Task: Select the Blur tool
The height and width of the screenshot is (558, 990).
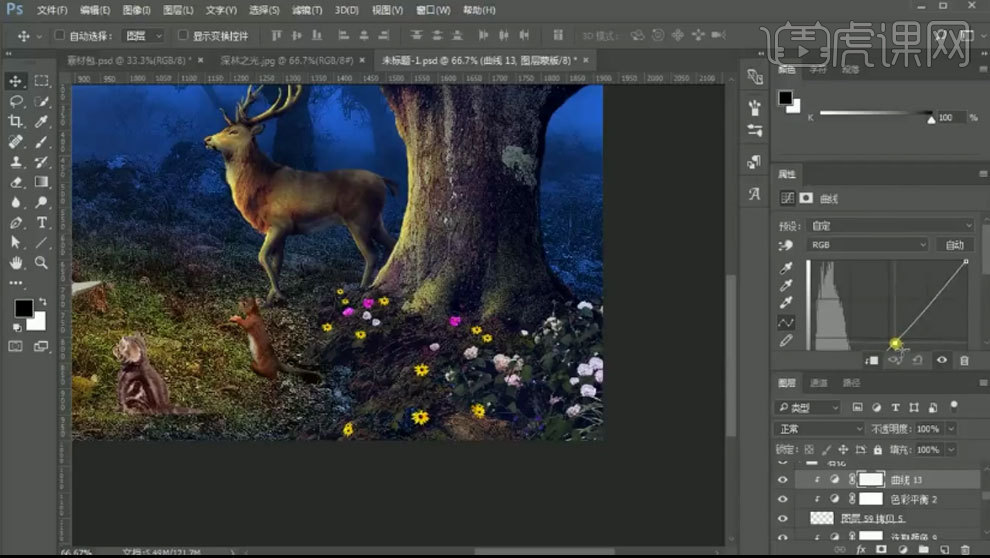Action: (16, 202)
